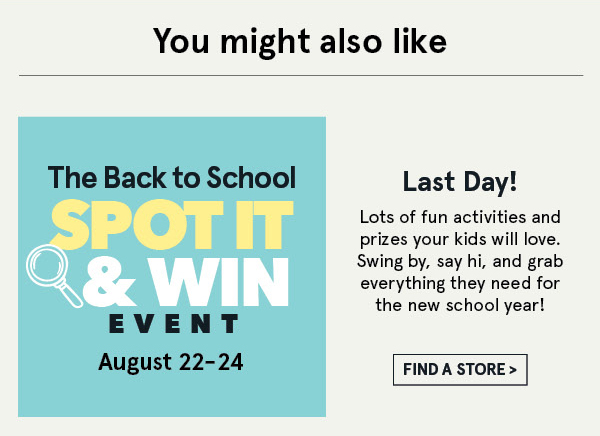This screenshot has width=600, height=436.
Task: Click the "August 22–24" event date
Action: point(171,360)
